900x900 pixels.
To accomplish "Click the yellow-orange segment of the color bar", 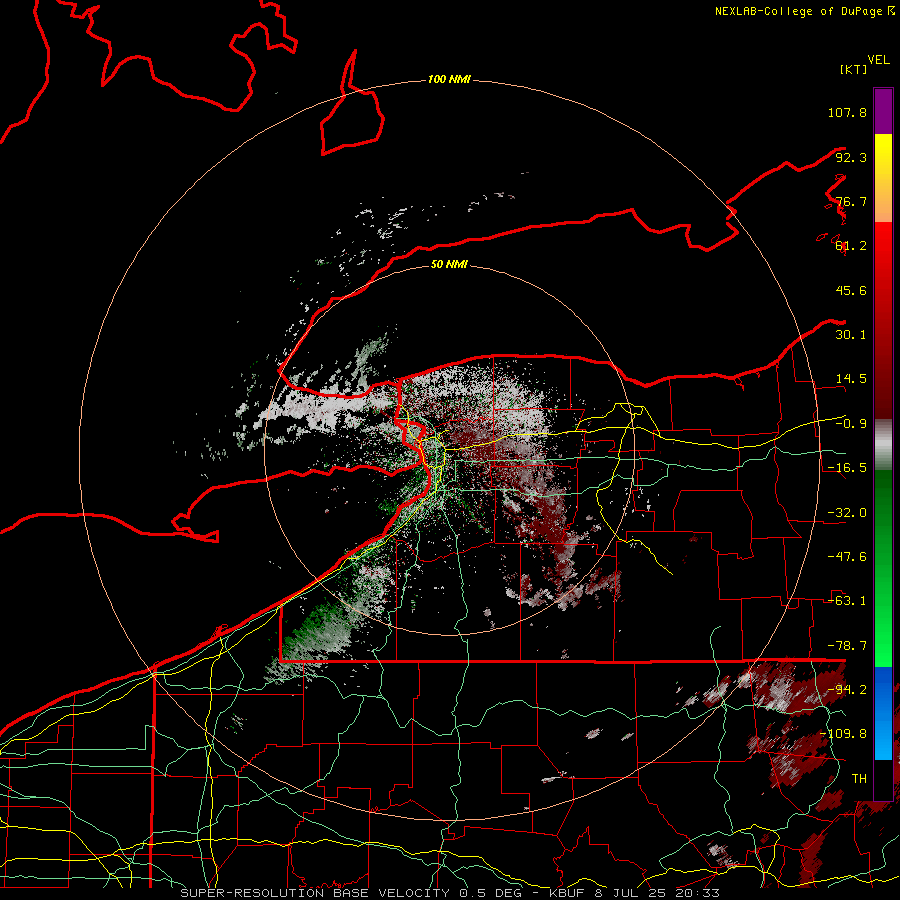I will pos(883,178).
